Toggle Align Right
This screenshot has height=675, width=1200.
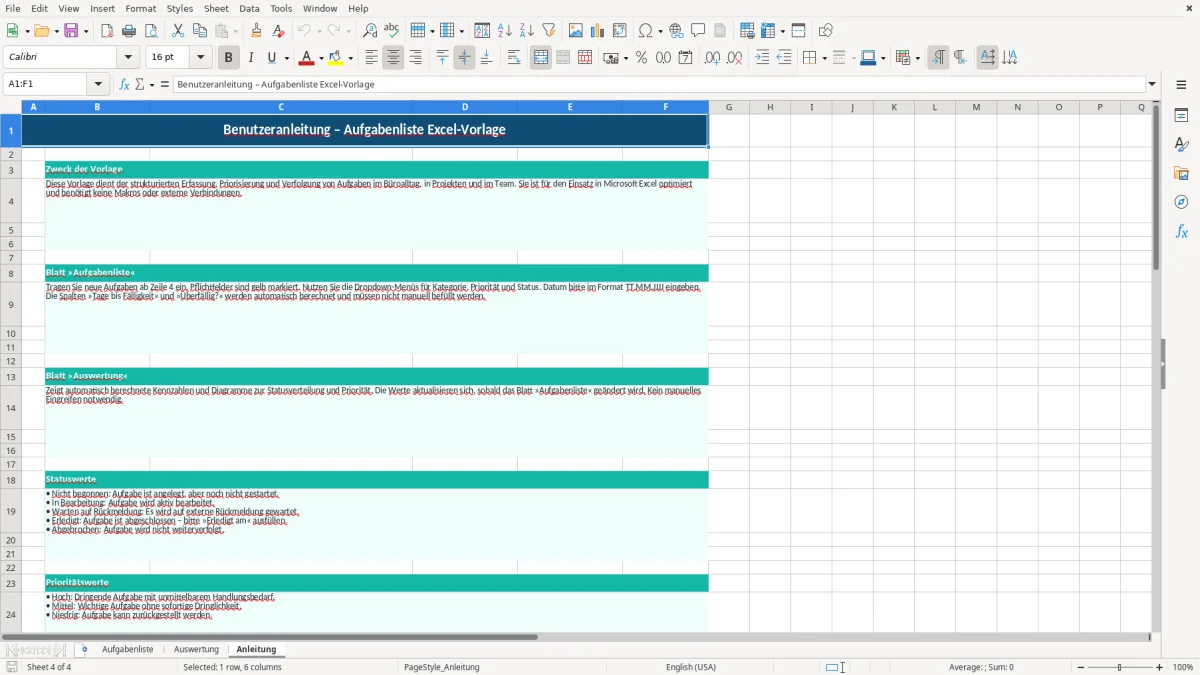click(x=415, y=58)
